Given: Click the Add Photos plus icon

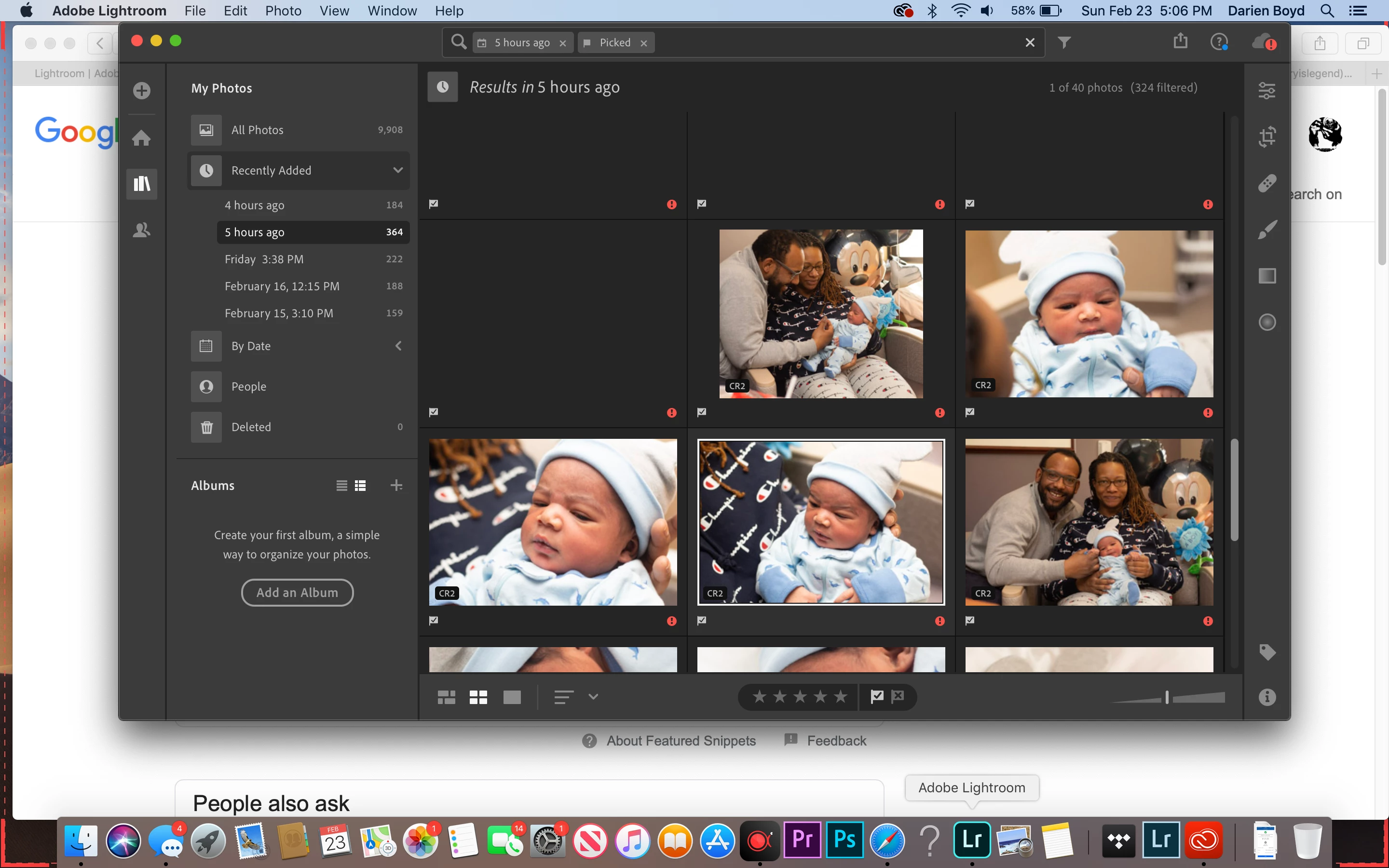Looking at the screenshot, I should pyautogui.click(x=141, y=90).
